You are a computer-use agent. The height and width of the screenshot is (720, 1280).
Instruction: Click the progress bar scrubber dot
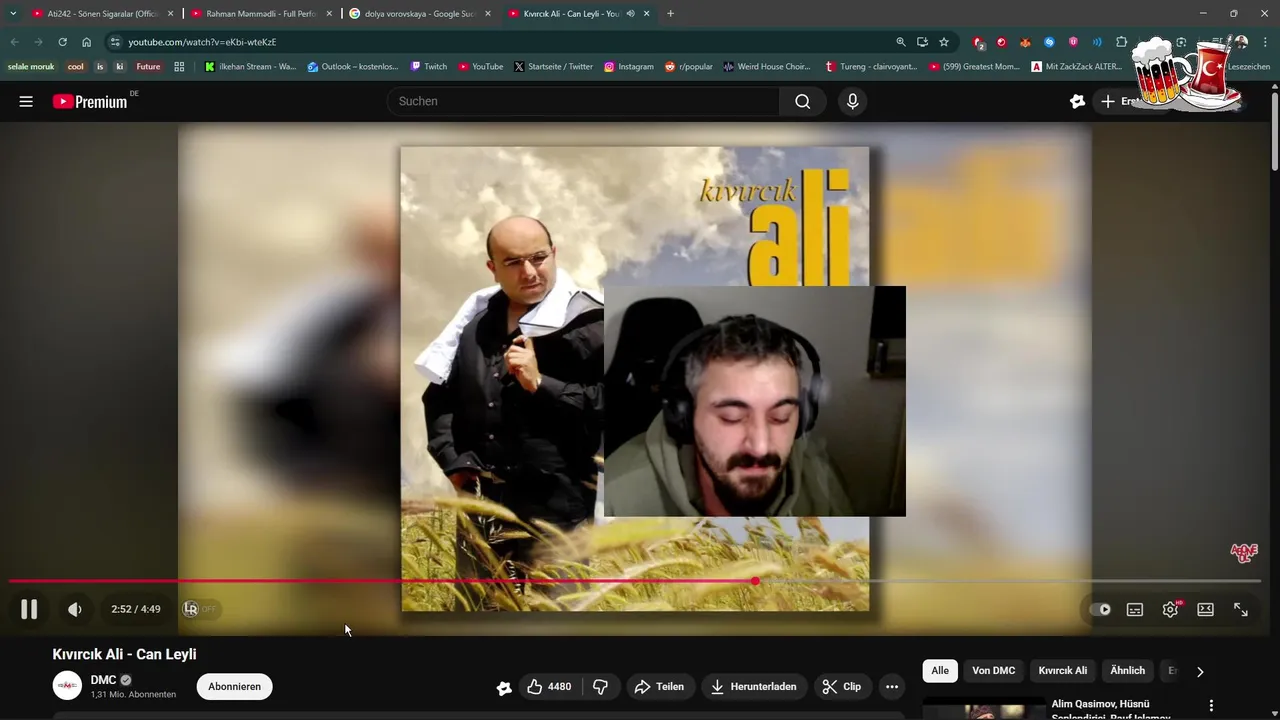tap(756, 581)
